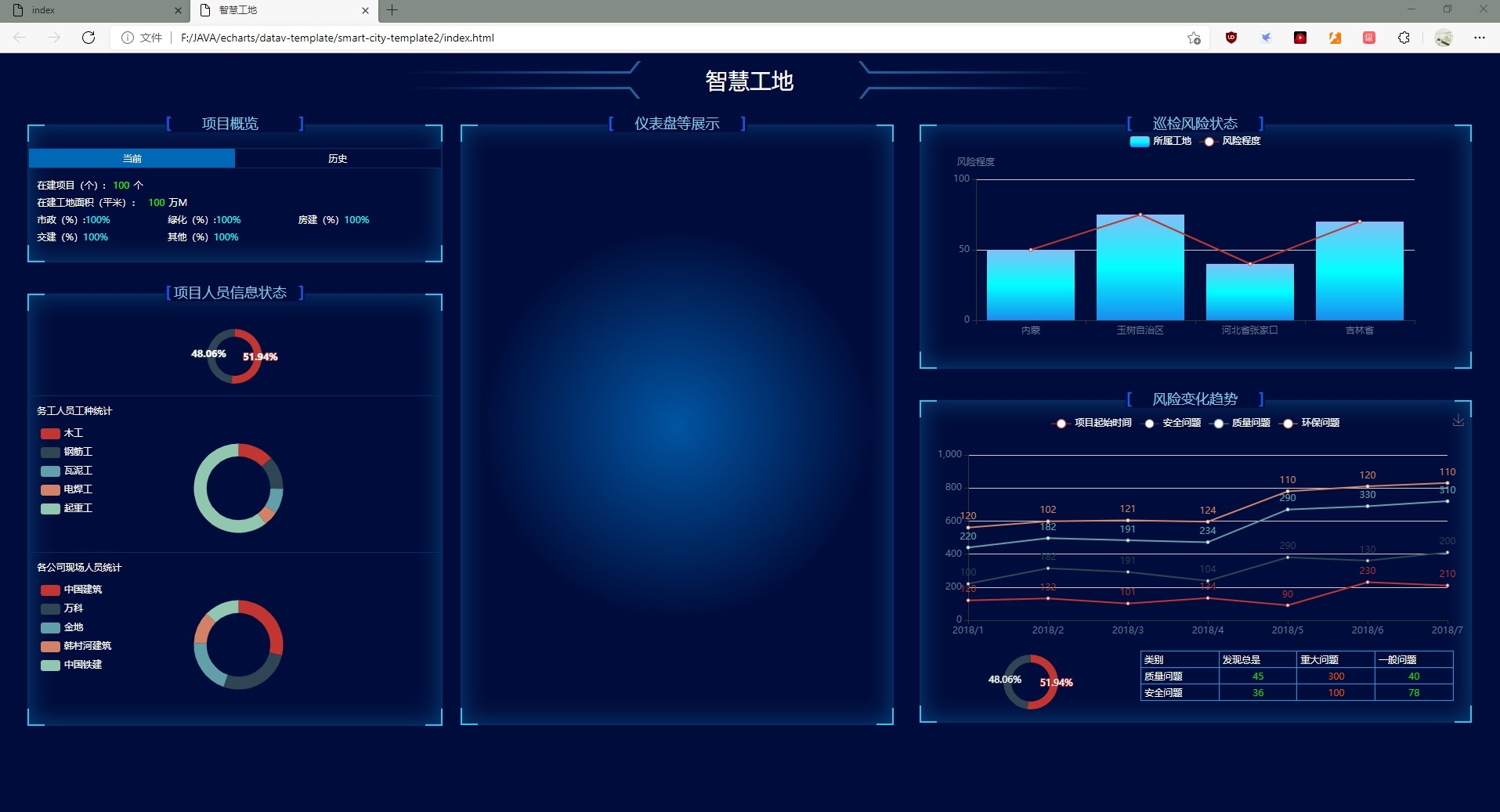Click the 吉林省 bar in risk chart

[x=1360, y=271]
